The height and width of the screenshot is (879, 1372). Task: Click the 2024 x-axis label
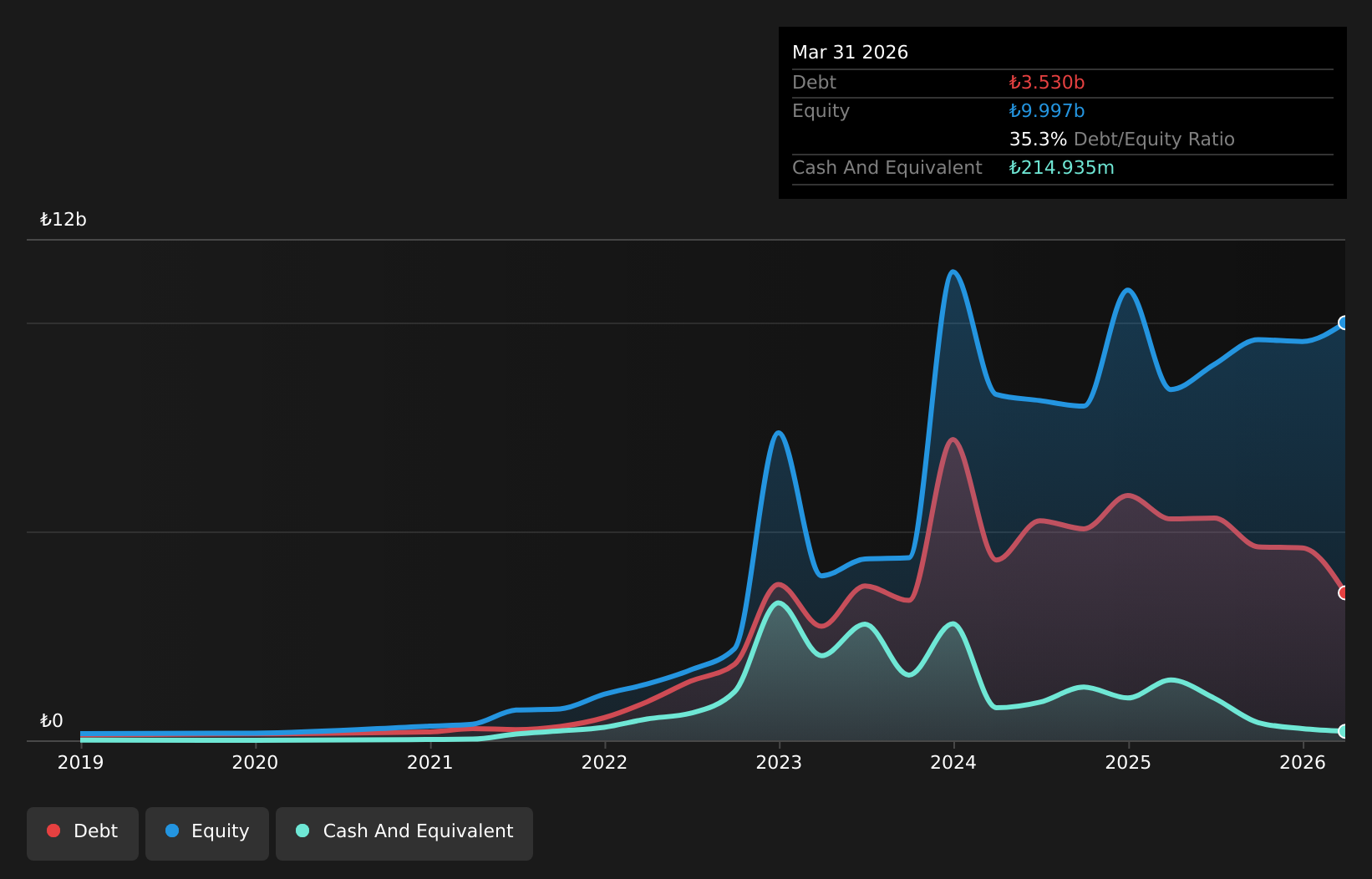pos(953,762)
